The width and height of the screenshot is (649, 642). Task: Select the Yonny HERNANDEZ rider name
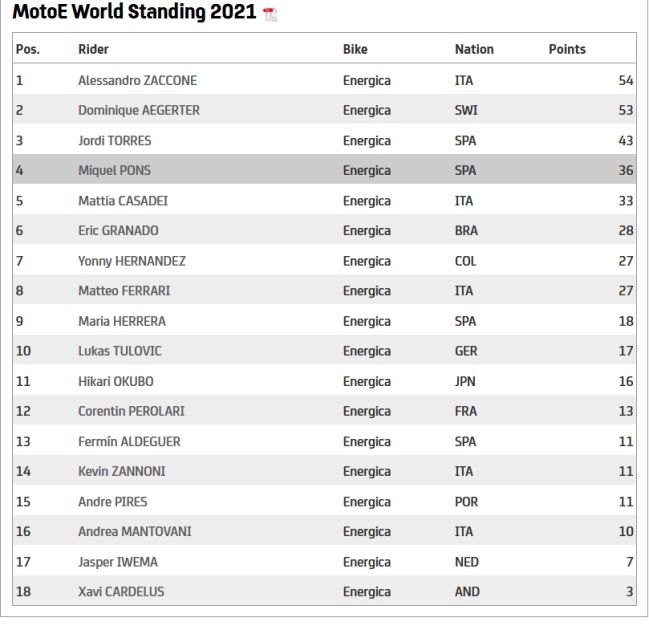132,261
